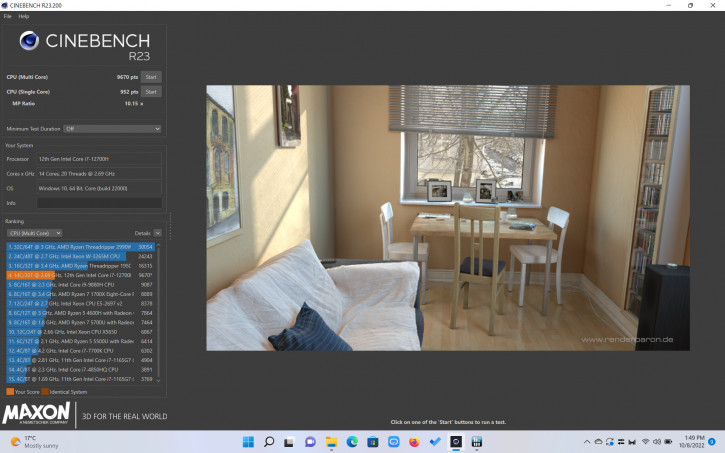
Task: Select ranking row 10 Xeon CPU X5650
Action: pos(80,332)
